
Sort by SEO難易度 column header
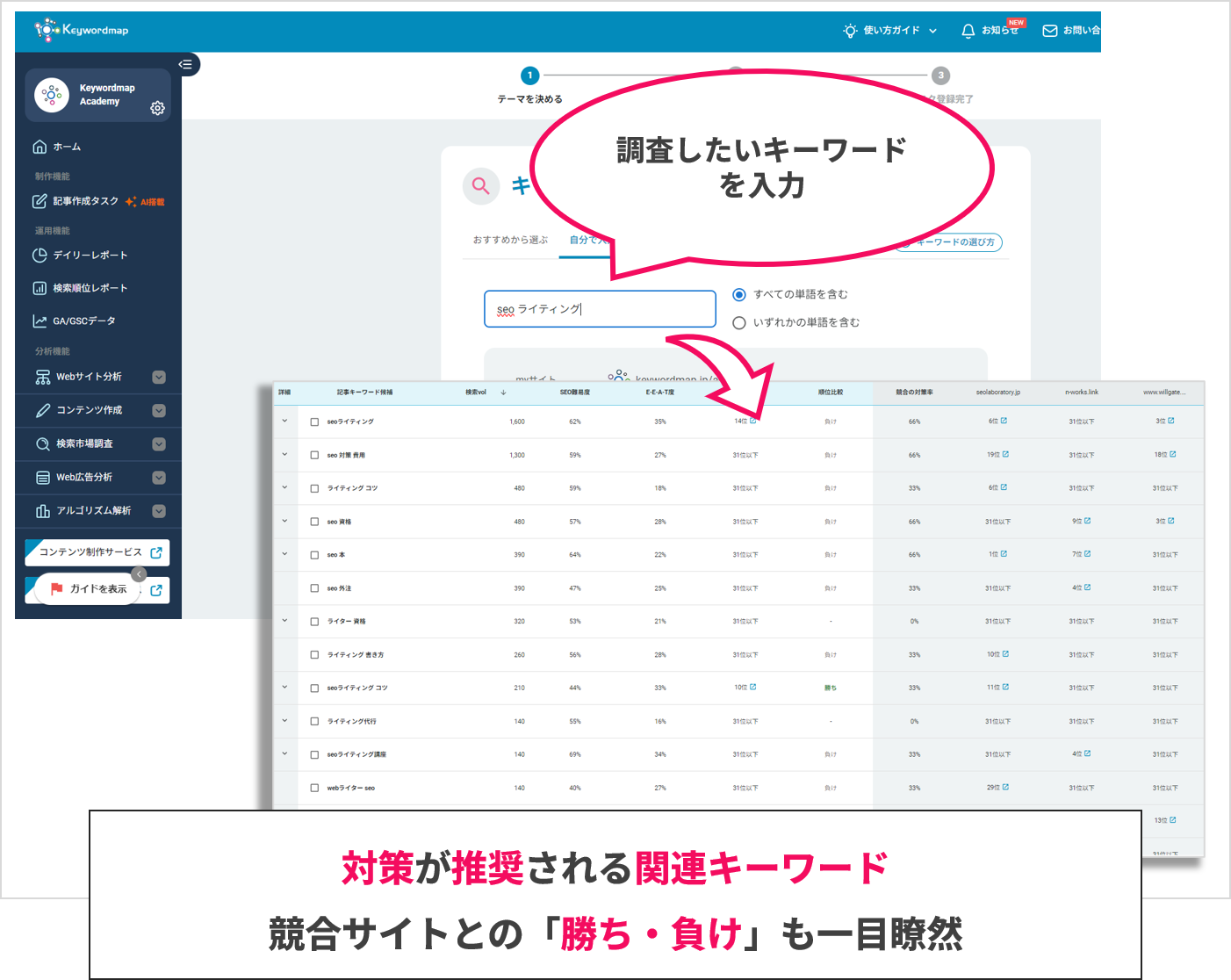pos(575,393)
